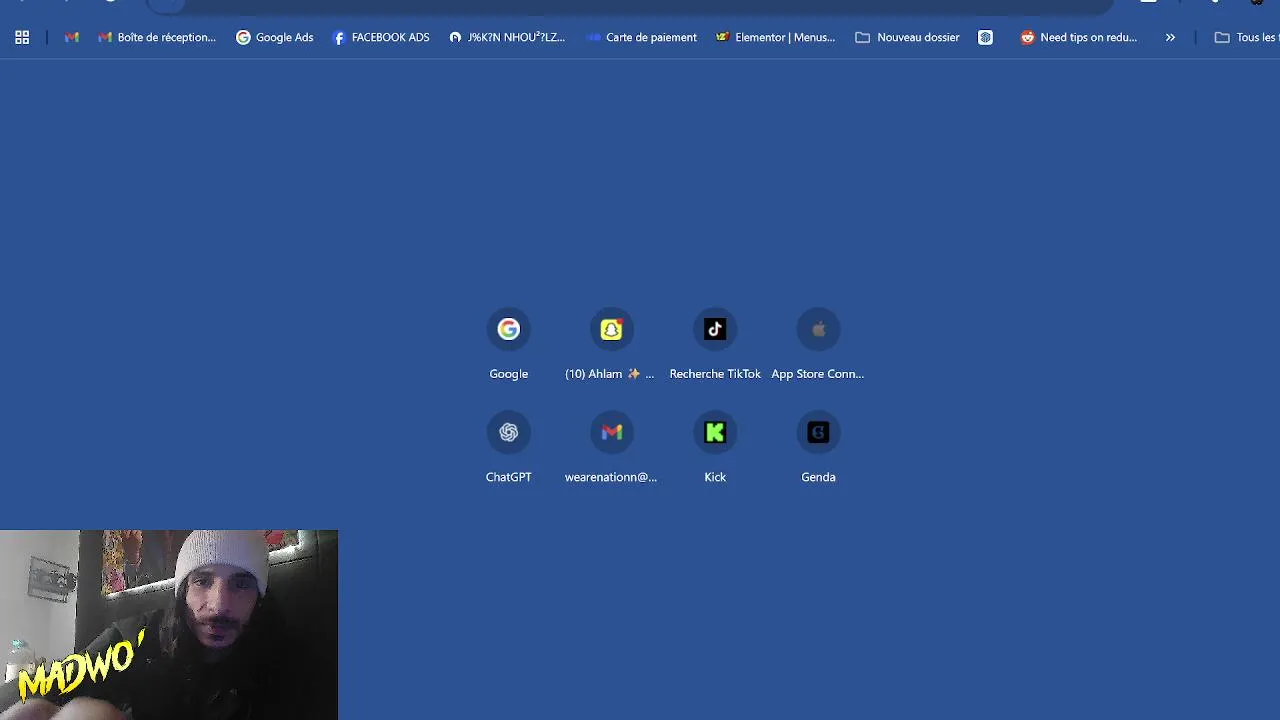The height and width of the screenshot is (720, 1280).
Task: Open the ChatGPT shortcut tile
Action: point(509,448)
